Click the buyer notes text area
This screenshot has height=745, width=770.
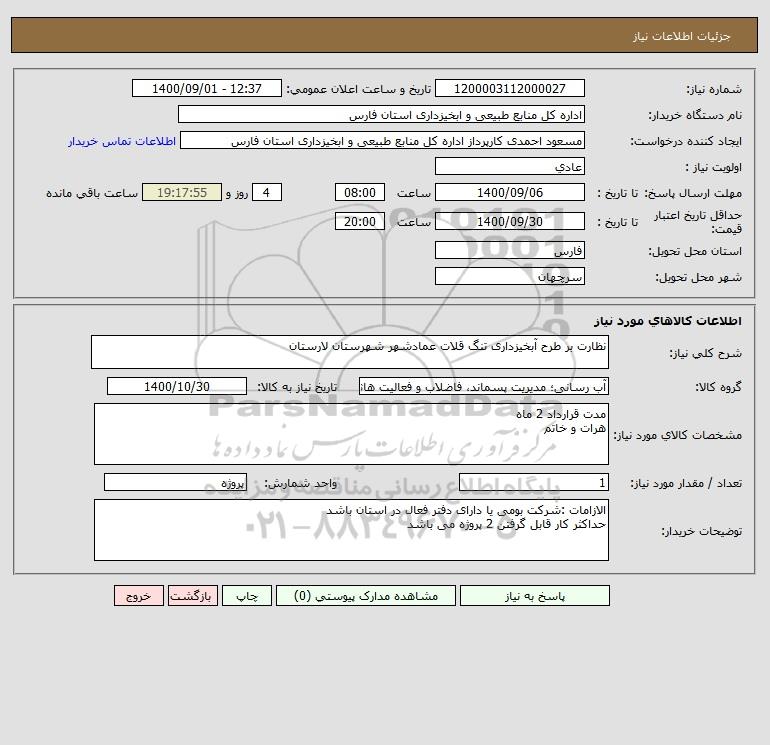click(351, 530)
